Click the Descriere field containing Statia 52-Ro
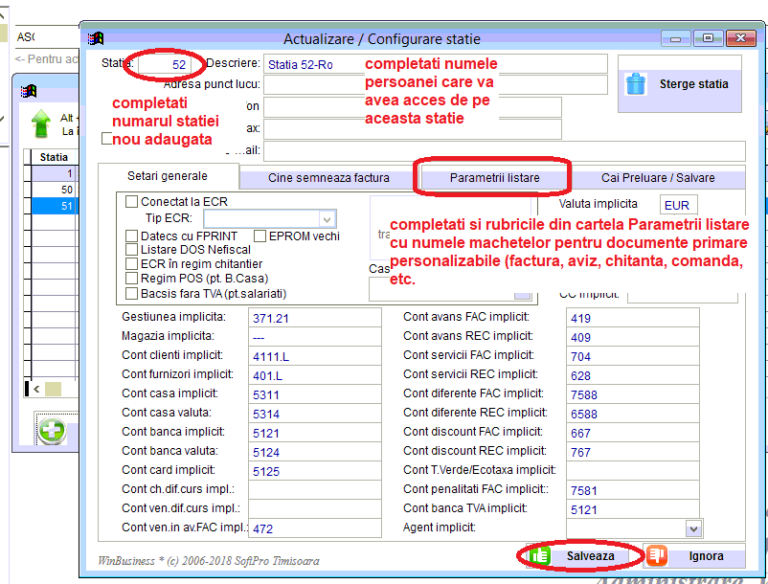Image resolution: width=768 pixels, height=584 pixels. pos(435,64)
